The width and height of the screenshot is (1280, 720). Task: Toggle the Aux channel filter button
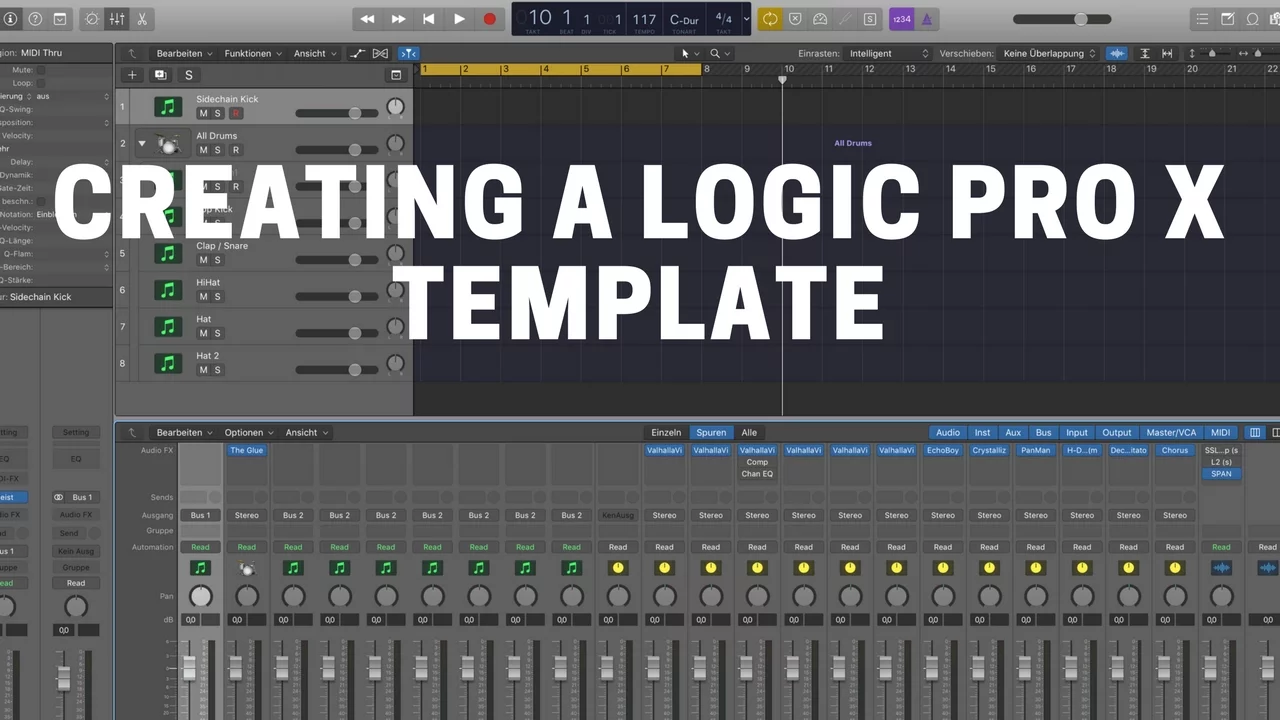1013,432
